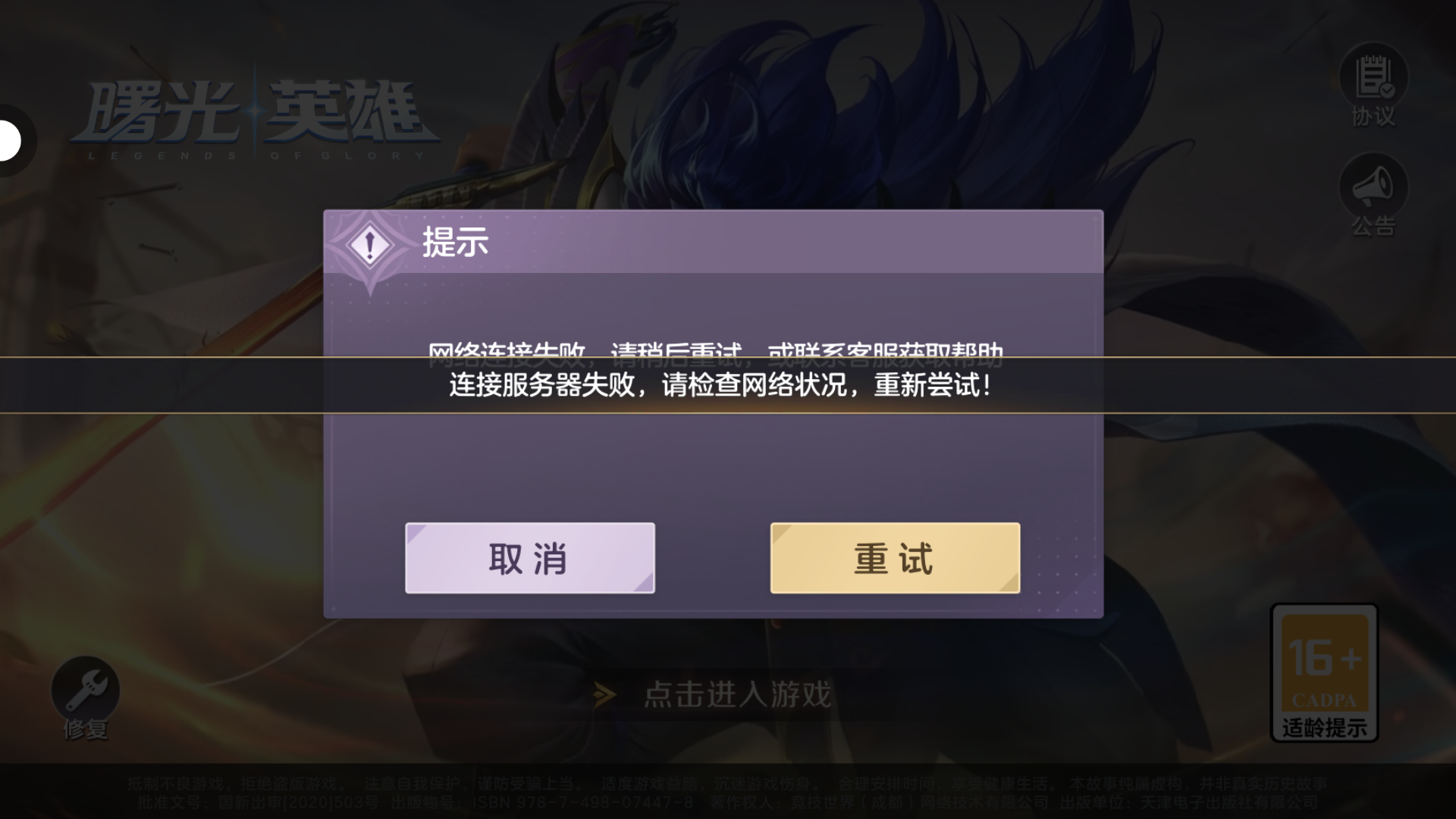Click the arrow icon beside 点击进入游戏
The image size is (1456, 819).
coord(604,695)
